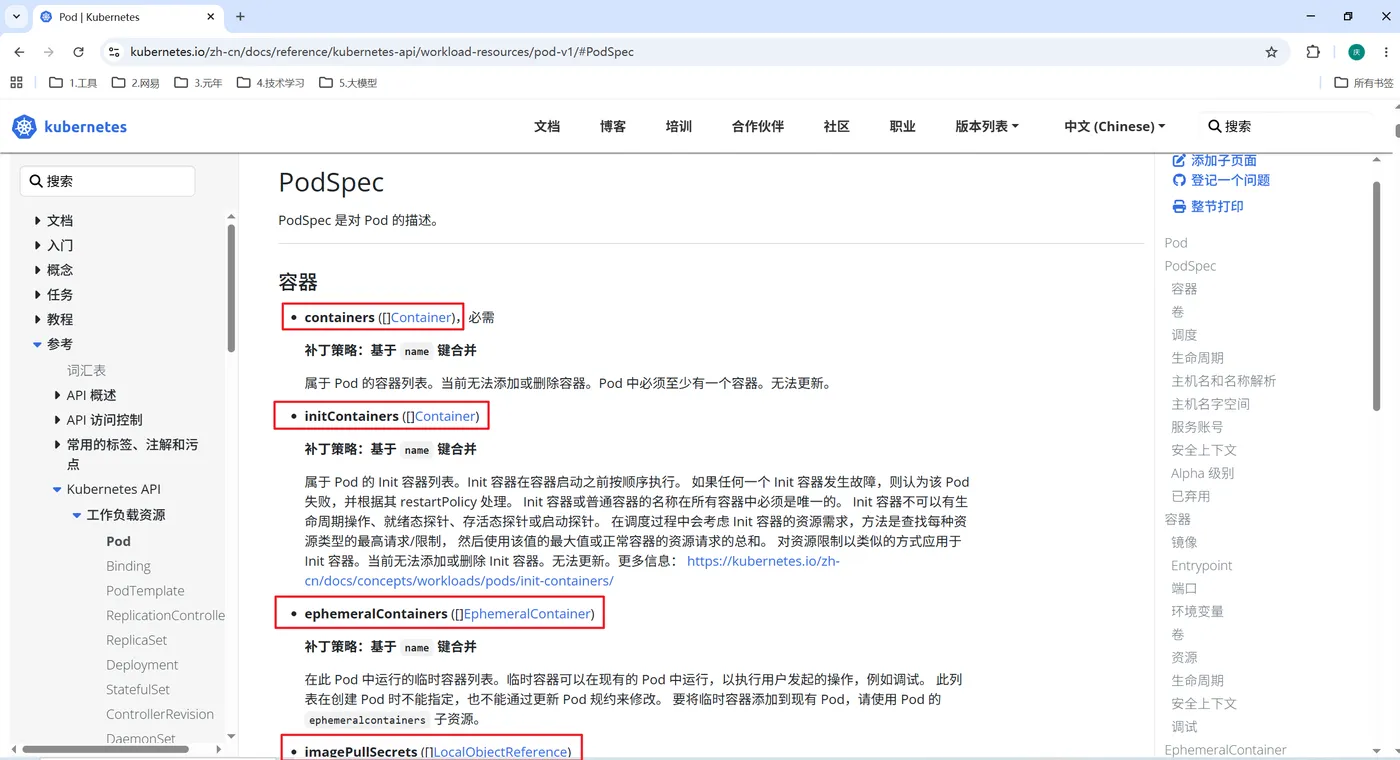
Task: Focus the top navigation 搜索 field
Action: click(1290, 126)
